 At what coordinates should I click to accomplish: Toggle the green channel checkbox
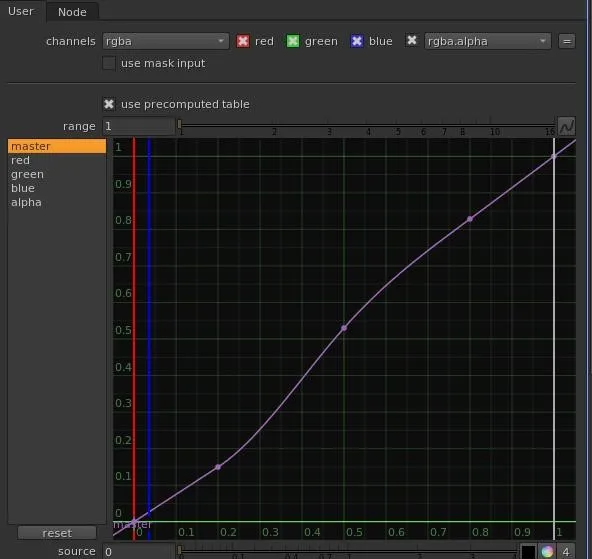click(293, 41)
